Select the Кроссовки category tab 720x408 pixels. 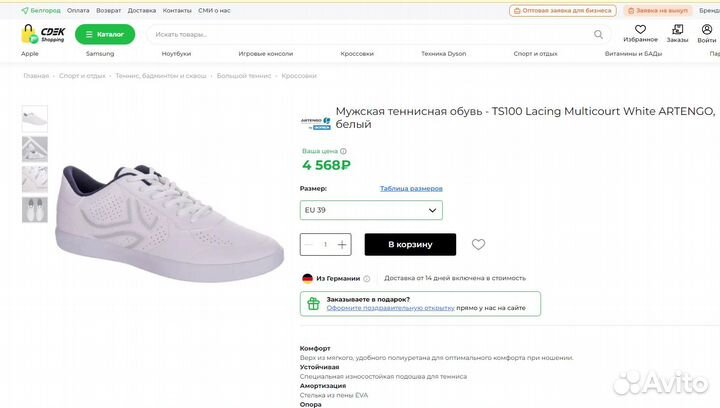click(x=356, y=53)
